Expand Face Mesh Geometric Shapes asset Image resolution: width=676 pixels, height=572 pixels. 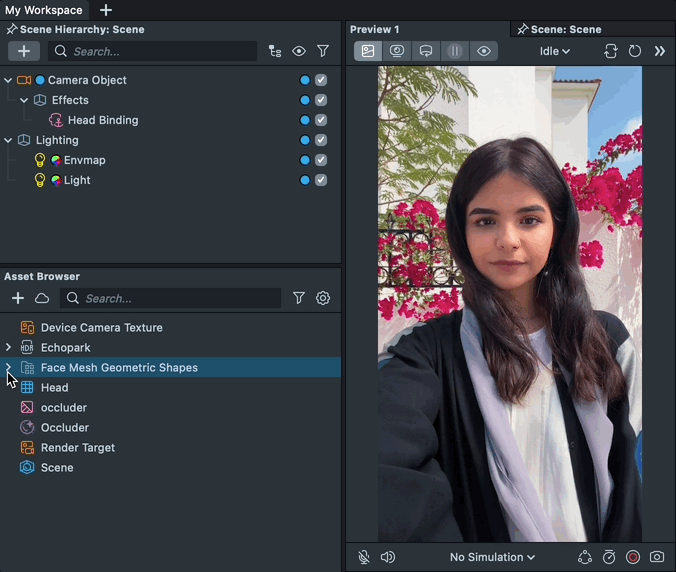coord(8,368)
